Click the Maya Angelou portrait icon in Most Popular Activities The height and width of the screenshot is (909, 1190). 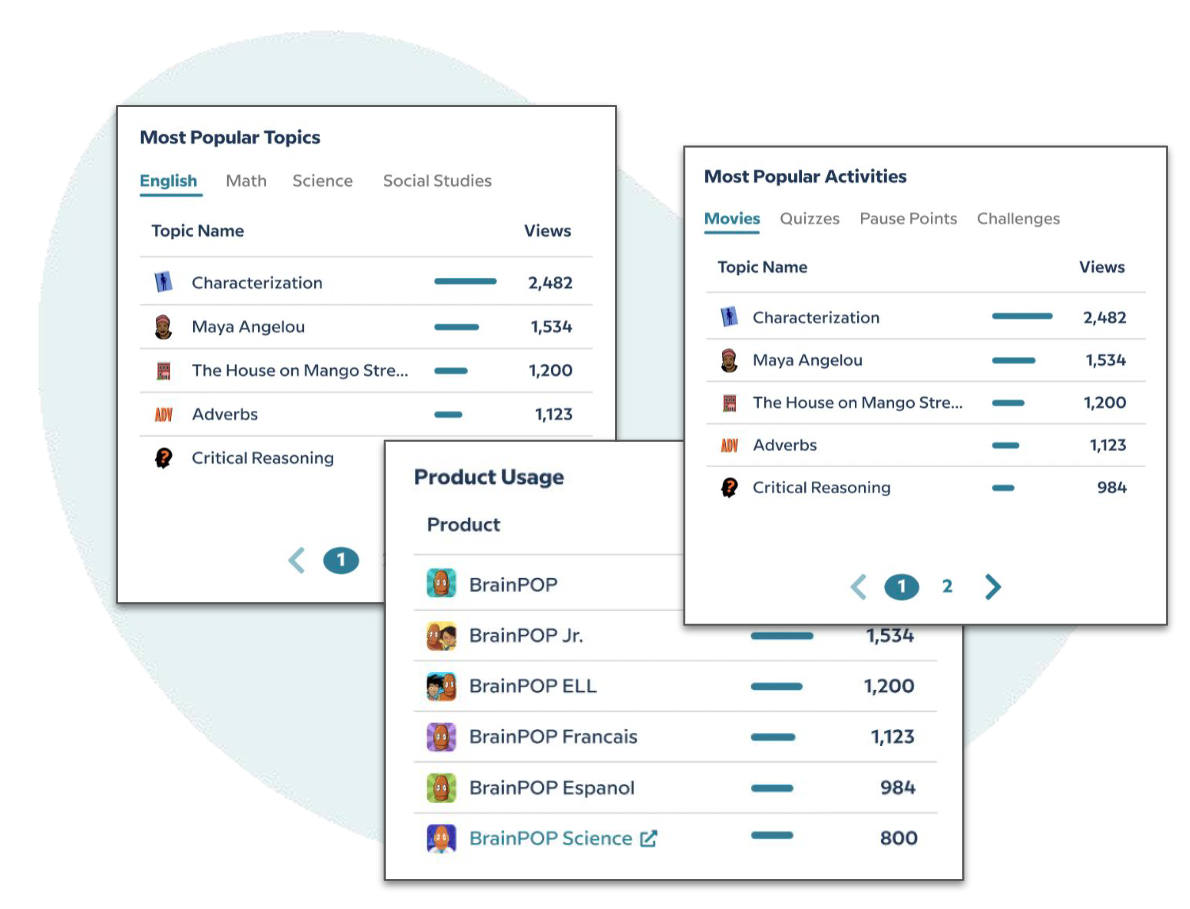(x=729, y=360)
